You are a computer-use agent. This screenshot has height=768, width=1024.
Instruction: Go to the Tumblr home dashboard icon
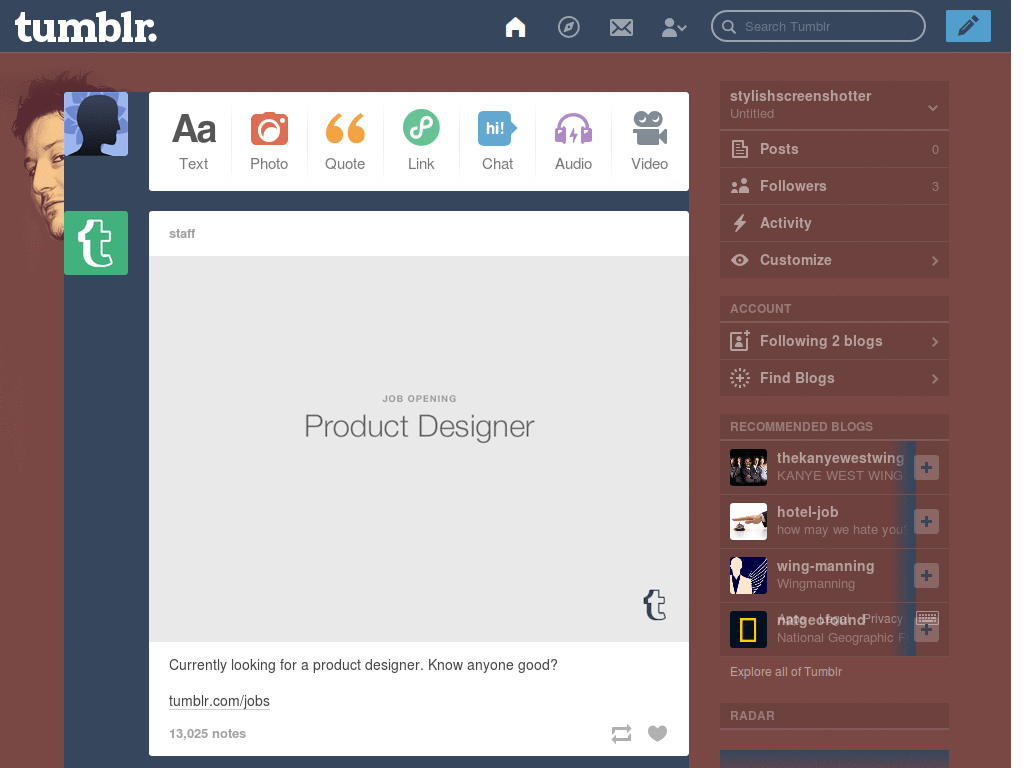click(x=515, y=27)
